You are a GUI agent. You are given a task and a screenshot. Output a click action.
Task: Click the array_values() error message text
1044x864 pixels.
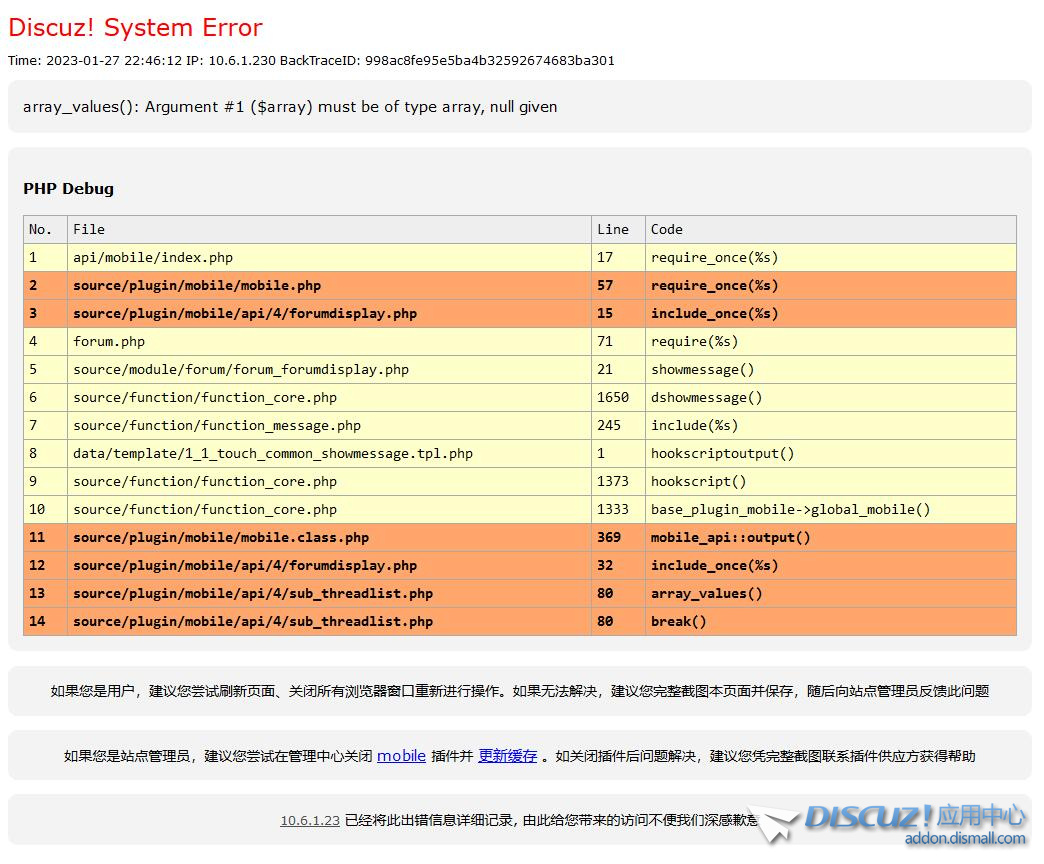(x=290, y=107)
